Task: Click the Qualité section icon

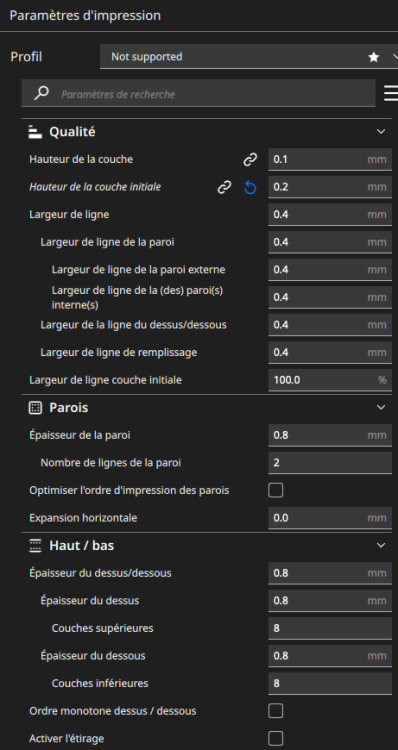Action: click(x=35, y=132)
